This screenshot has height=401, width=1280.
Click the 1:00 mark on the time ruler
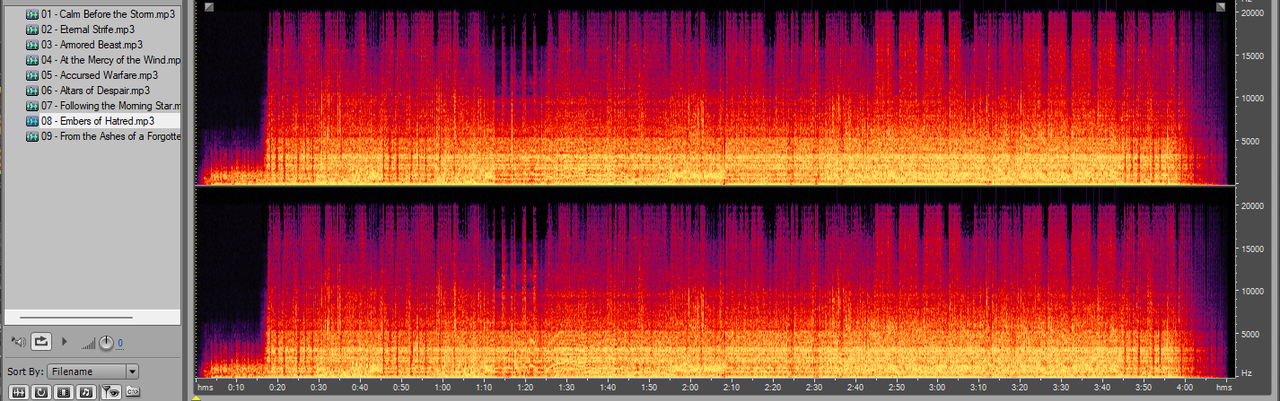[442, 387]
